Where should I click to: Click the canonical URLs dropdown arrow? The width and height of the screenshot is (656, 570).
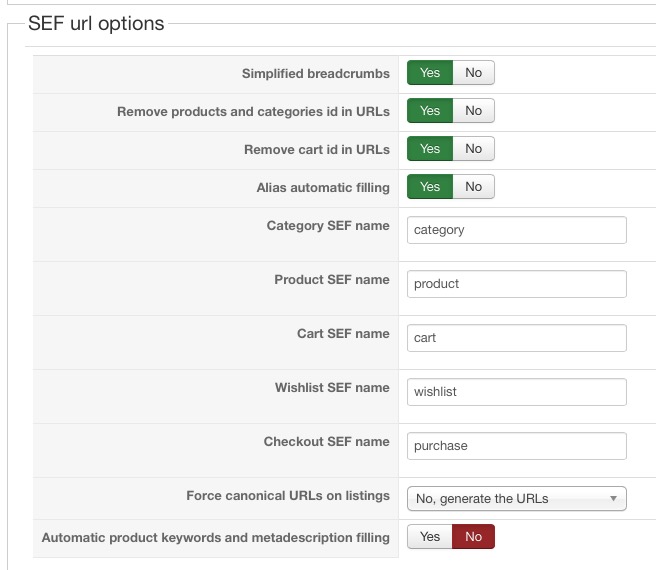[613, 499]
